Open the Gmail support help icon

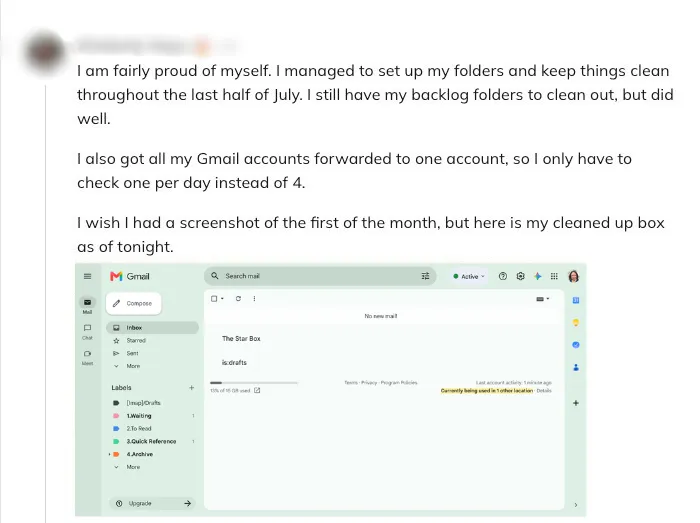(503, 276)
